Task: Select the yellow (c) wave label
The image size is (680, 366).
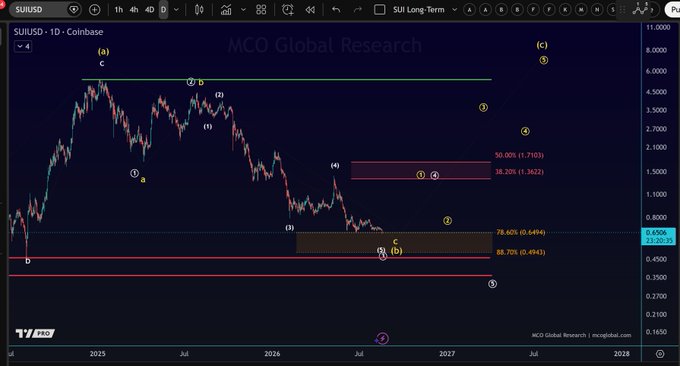Action: pos(542,45)
